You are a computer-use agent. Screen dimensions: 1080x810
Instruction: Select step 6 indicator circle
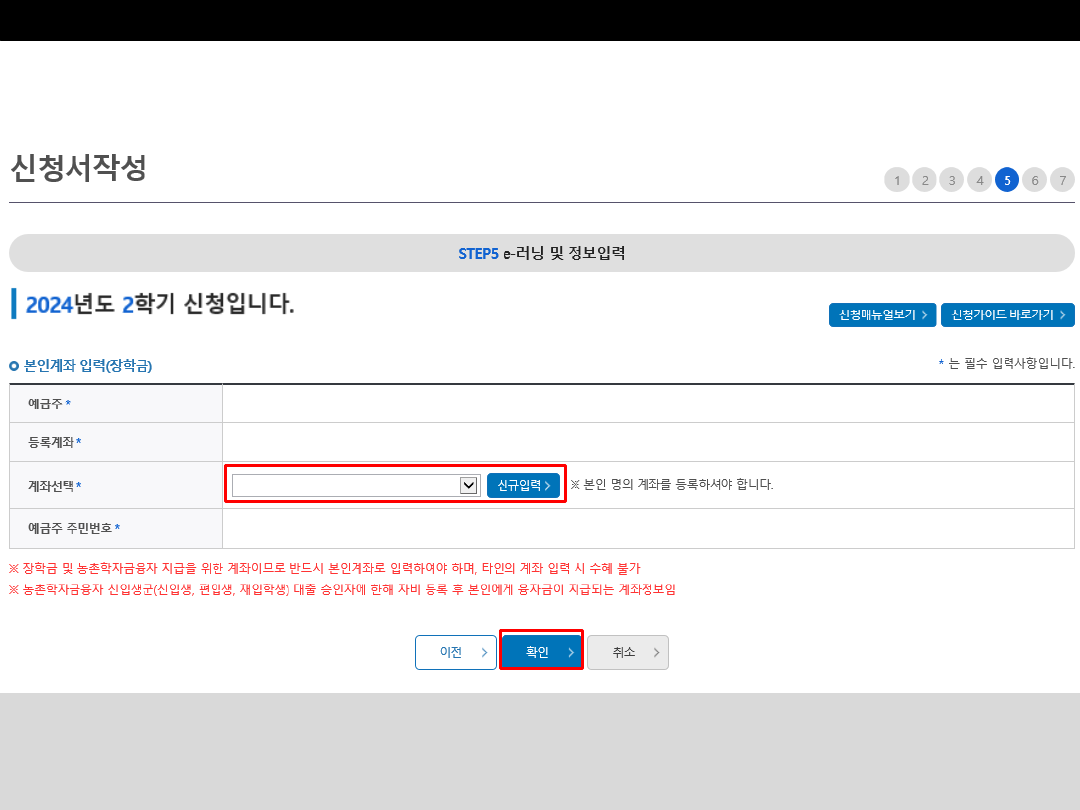tap(1035, 180)
